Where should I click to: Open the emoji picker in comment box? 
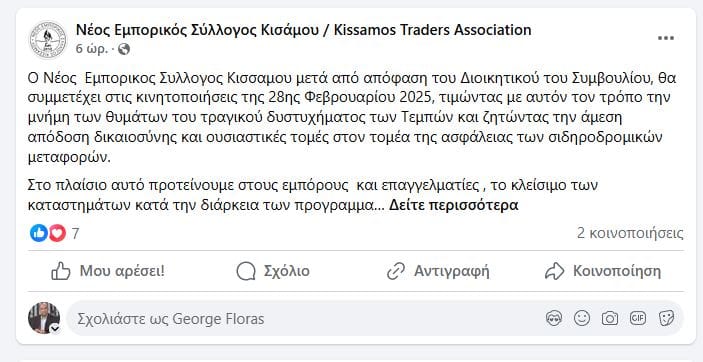coord(582,318)
